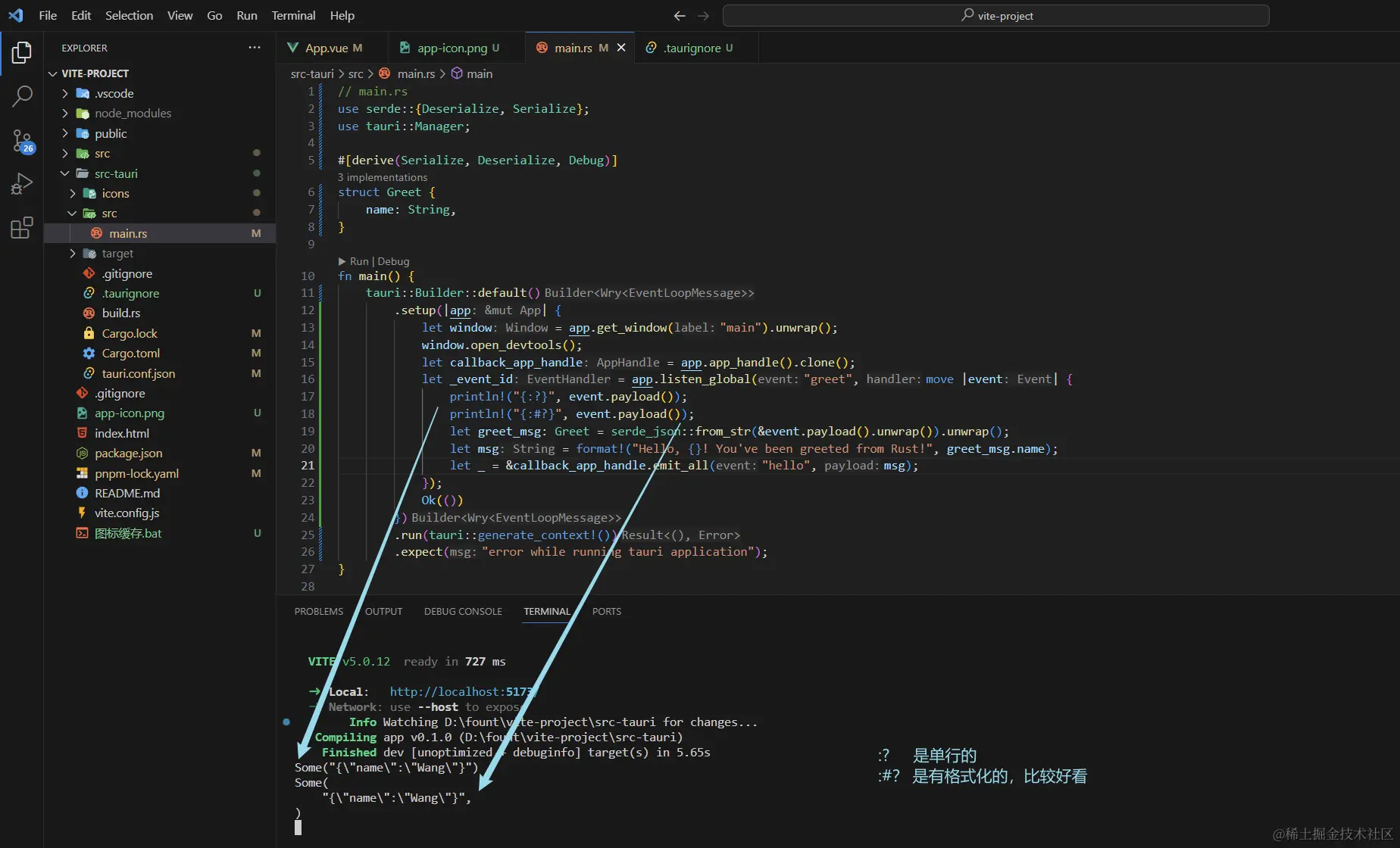Screen dimensions: 1400x848
Task: Open the Run and Debug view
Action: point(22,184)
